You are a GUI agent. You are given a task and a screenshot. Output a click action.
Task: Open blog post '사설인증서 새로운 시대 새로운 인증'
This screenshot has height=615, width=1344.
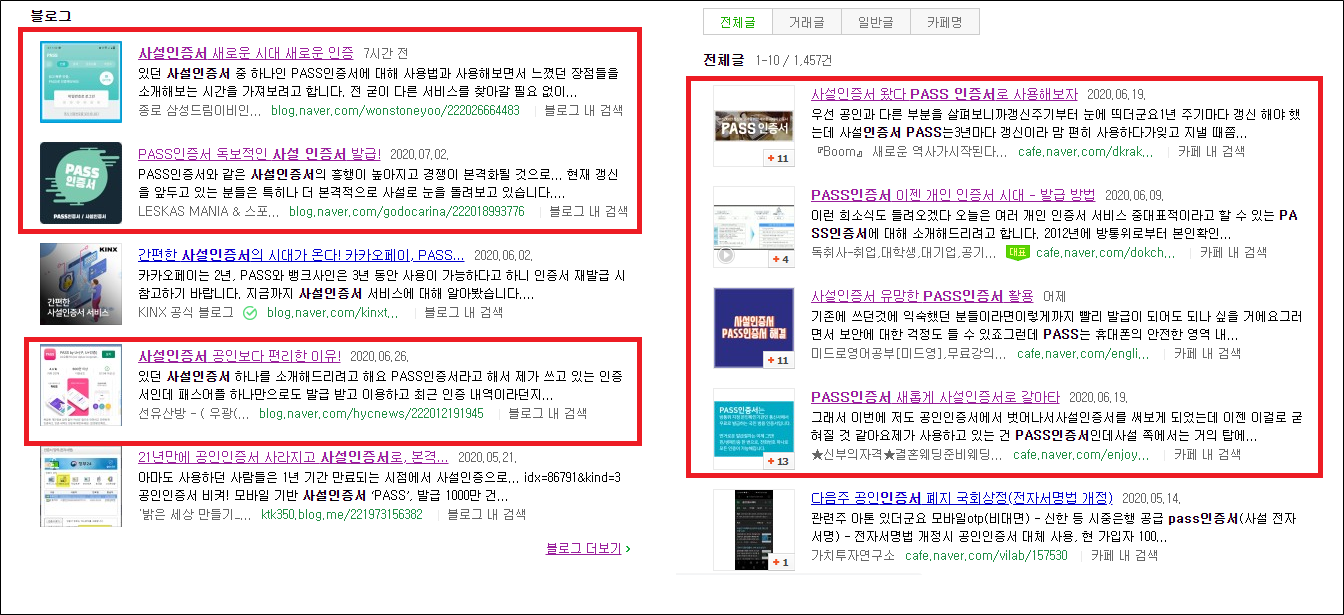point(246,52)
